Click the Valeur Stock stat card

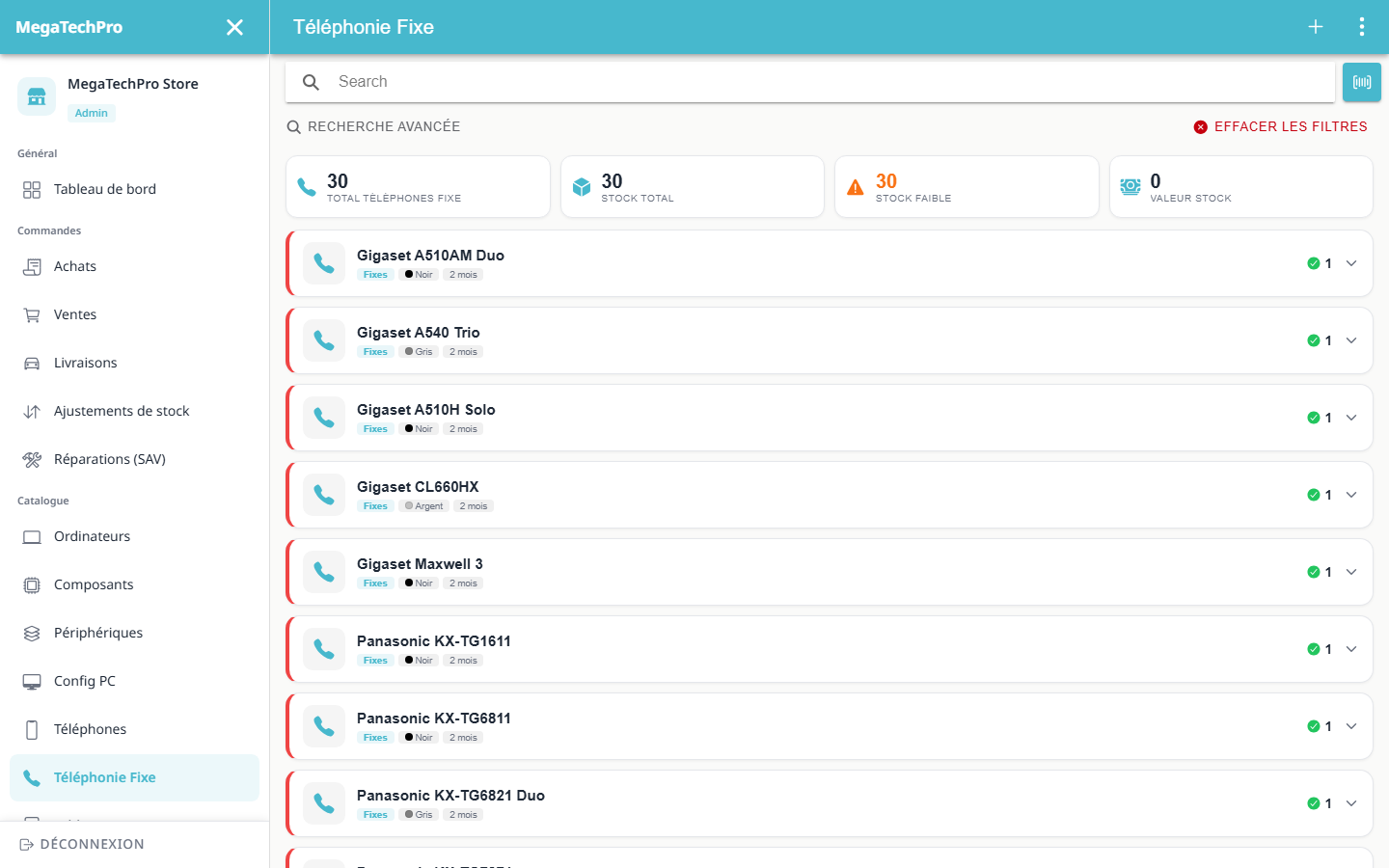click(x=1241, y=187)
